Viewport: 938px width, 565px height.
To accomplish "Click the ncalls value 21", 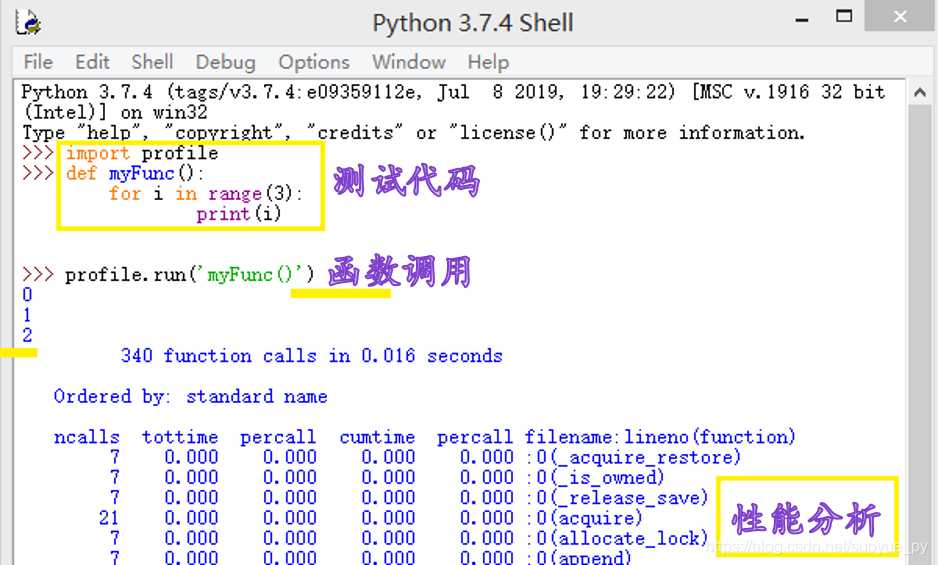I will (109, 518).
